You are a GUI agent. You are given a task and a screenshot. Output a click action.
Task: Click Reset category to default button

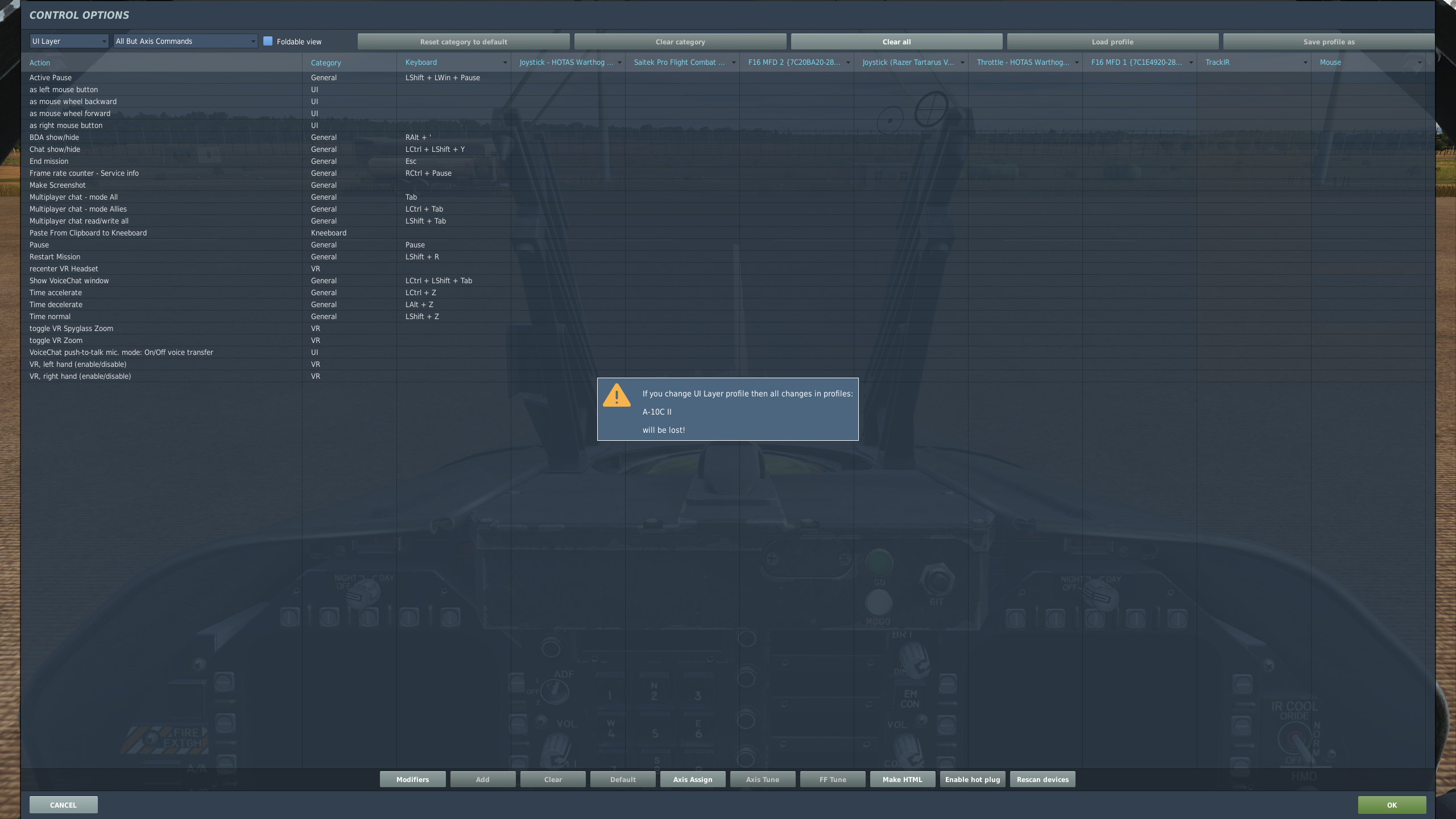coord(464,42)
